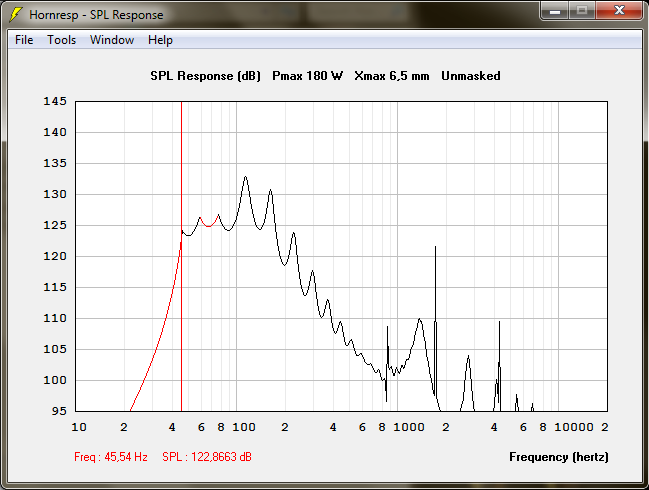Minimize the Hornresp SPL Response window
The height and width of the screenshot is (490, 649).
555,10
